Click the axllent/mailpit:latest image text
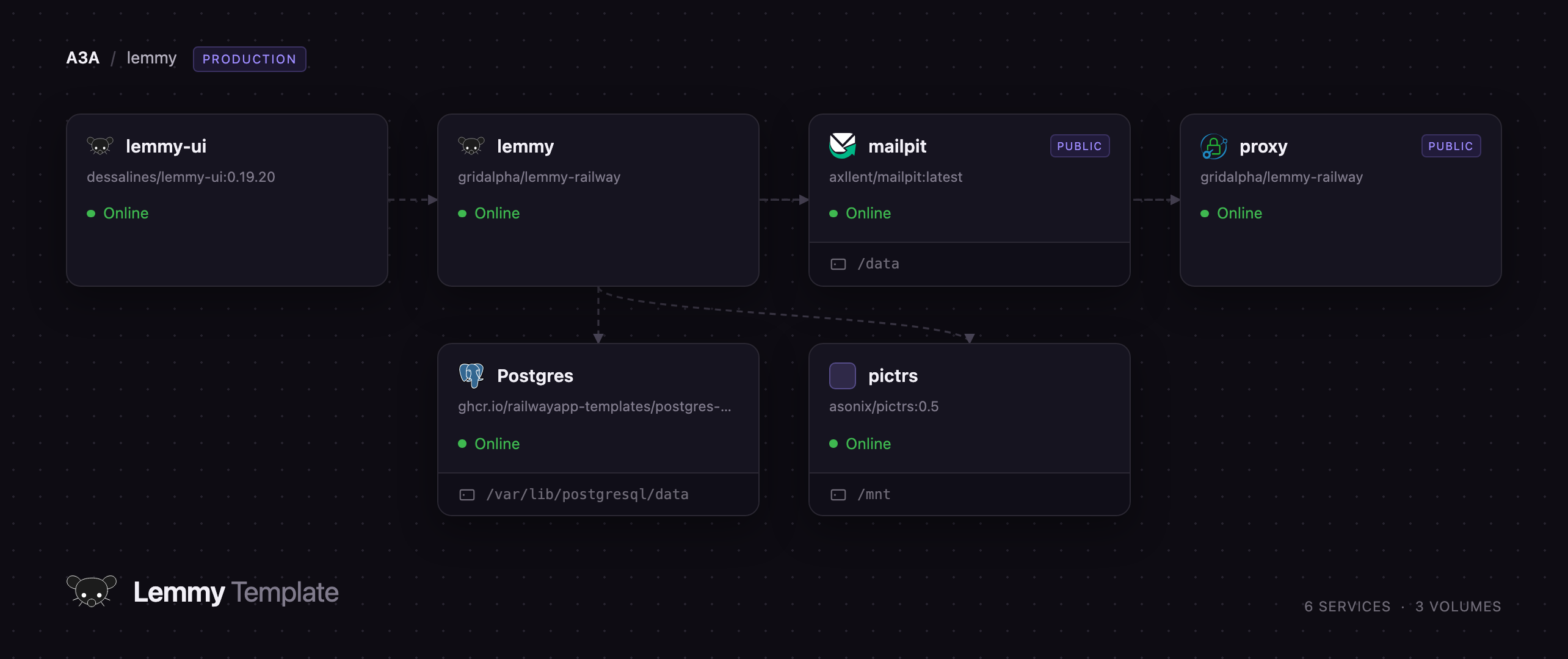 (x=896, y=177)
